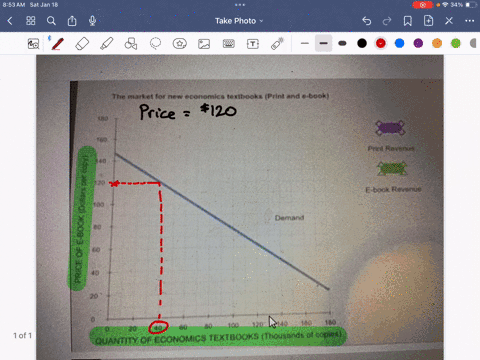Undo the last stroke
The width and height of the screenshot is (480, 360).
pyautogui.click(x=367, y=21)
